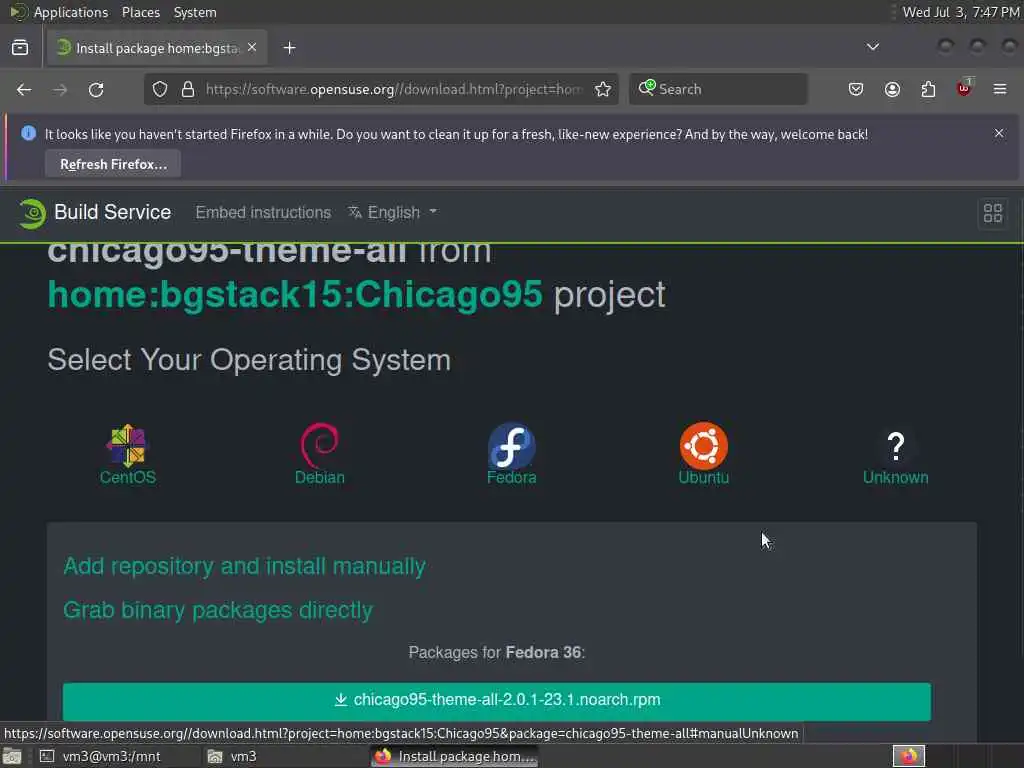Switch to vm3@vm3:/mnt terminal in taskbar

pos(101,756)
